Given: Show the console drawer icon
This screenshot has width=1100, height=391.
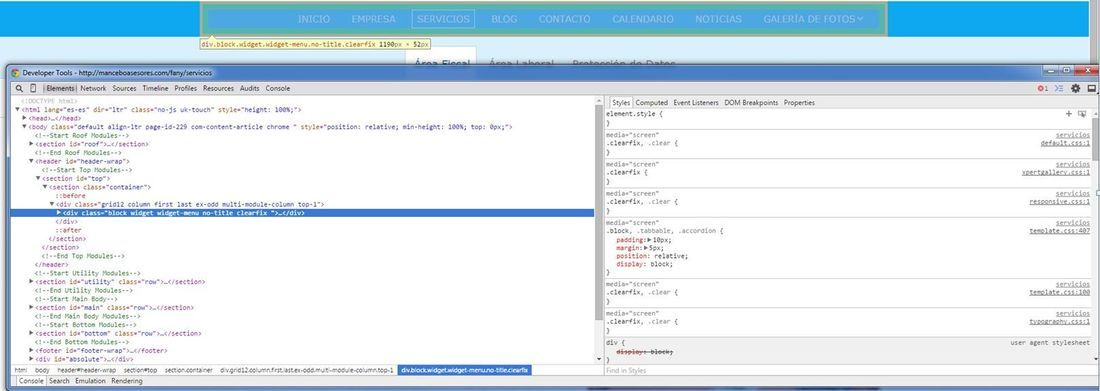Looking at the screenshot, I should click(x=1059, y=88).
